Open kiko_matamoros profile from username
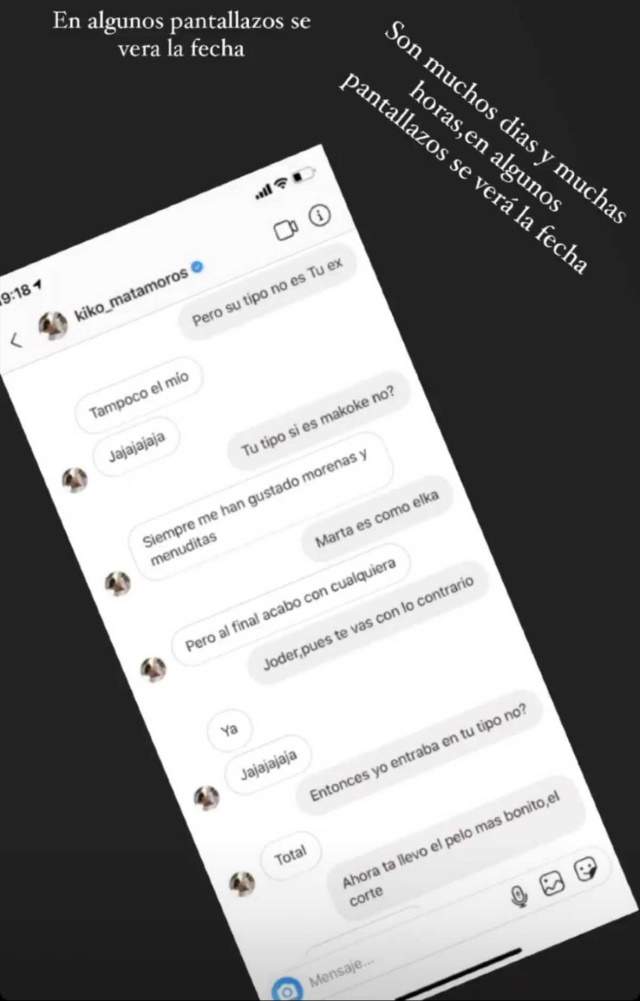 [131, 294]
